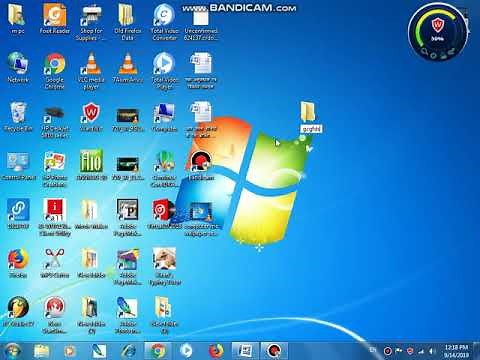Screen dimensions: 480x360
Task: Open the Foxit Reader desktop shortcut
Action: click(55, 18)
